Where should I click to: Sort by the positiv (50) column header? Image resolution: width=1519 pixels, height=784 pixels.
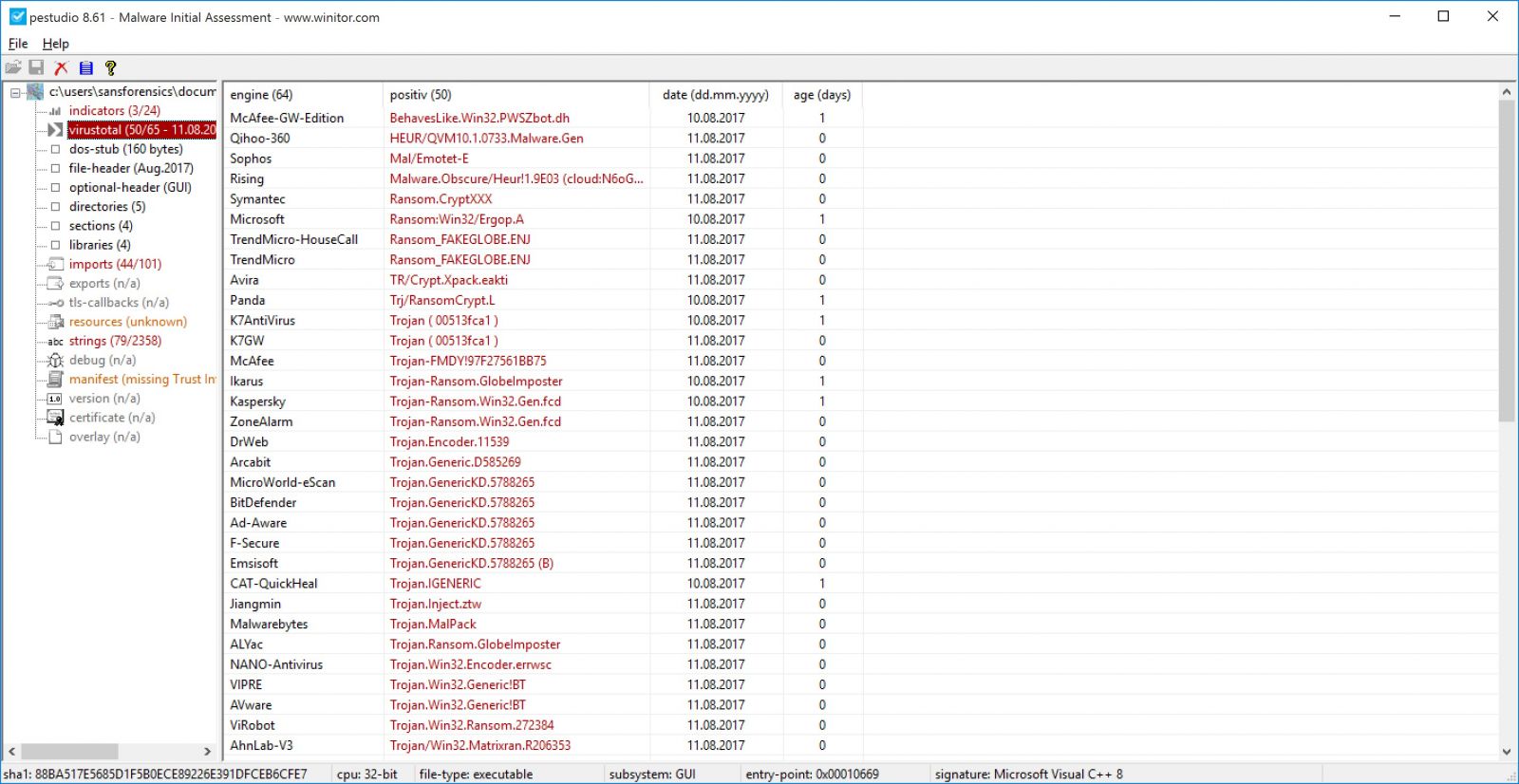pos(516,95)
